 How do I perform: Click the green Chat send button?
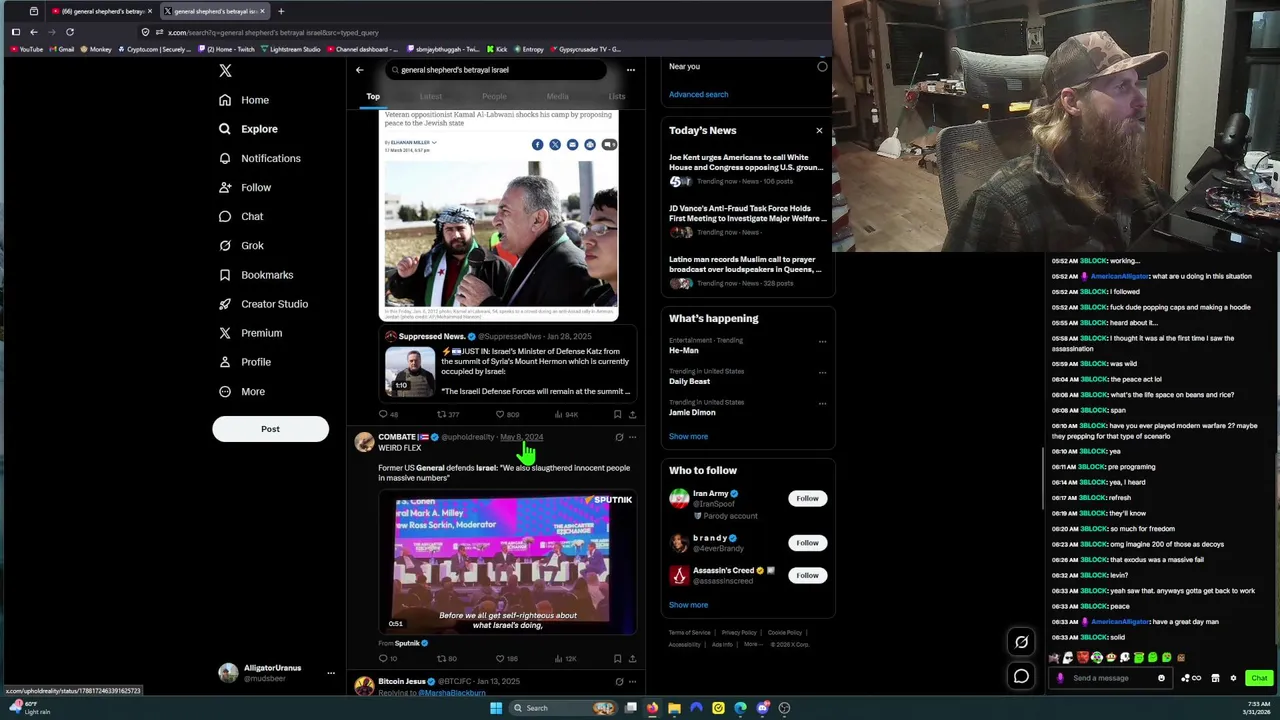1259,678
